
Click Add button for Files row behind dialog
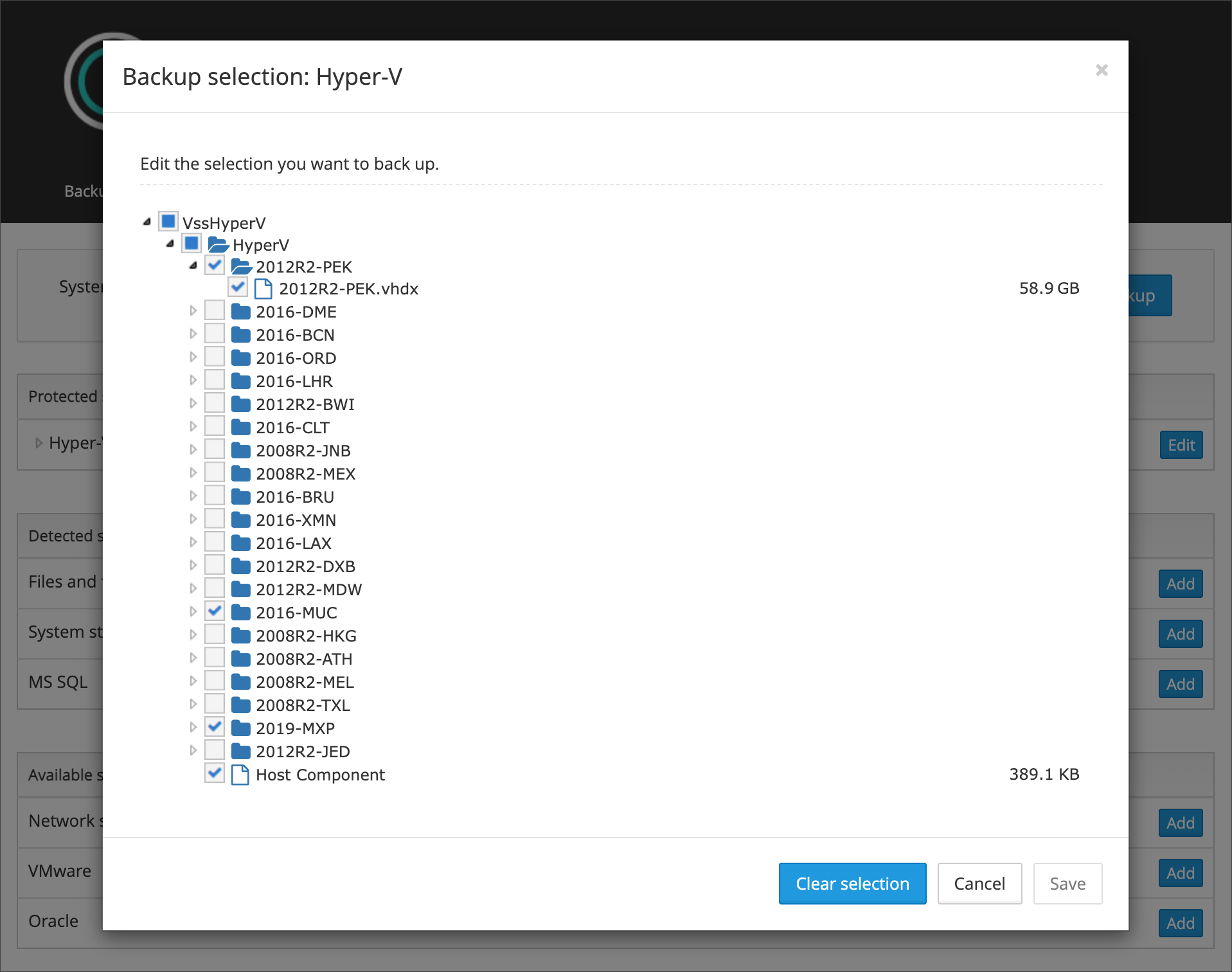coord(1181,584)
